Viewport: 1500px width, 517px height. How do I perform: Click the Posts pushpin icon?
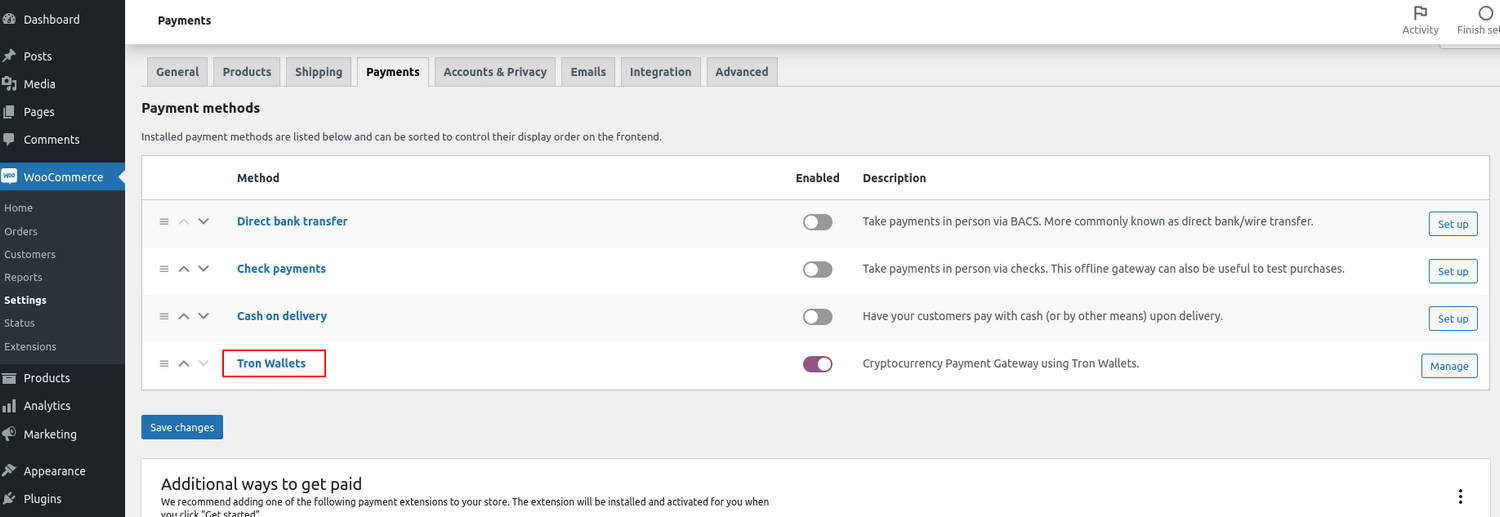pos(9,56)
